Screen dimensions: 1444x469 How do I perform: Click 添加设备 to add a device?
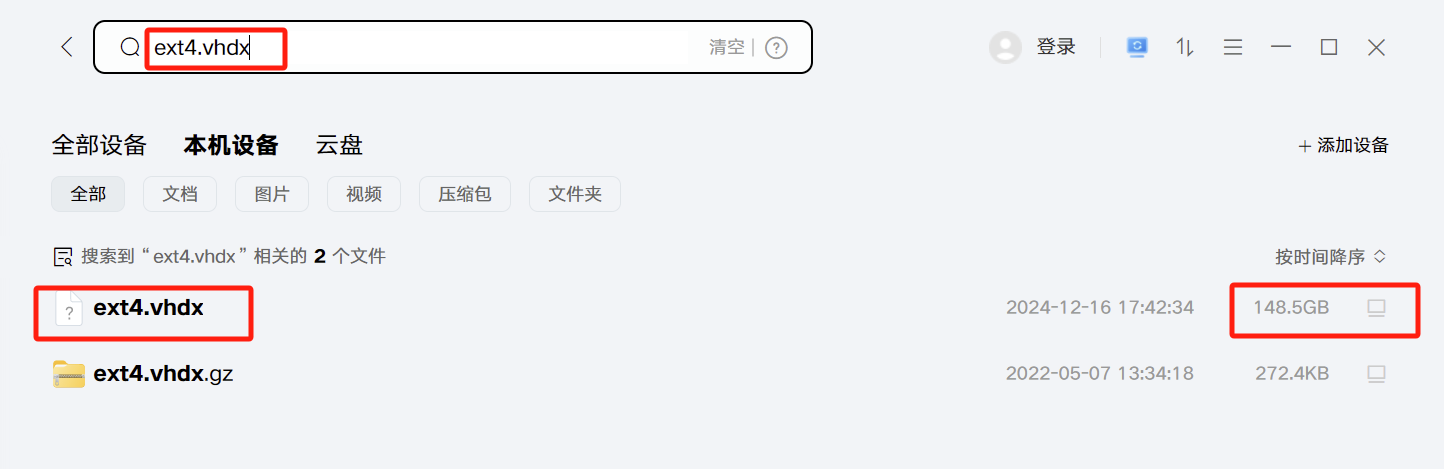[1343, 146]
